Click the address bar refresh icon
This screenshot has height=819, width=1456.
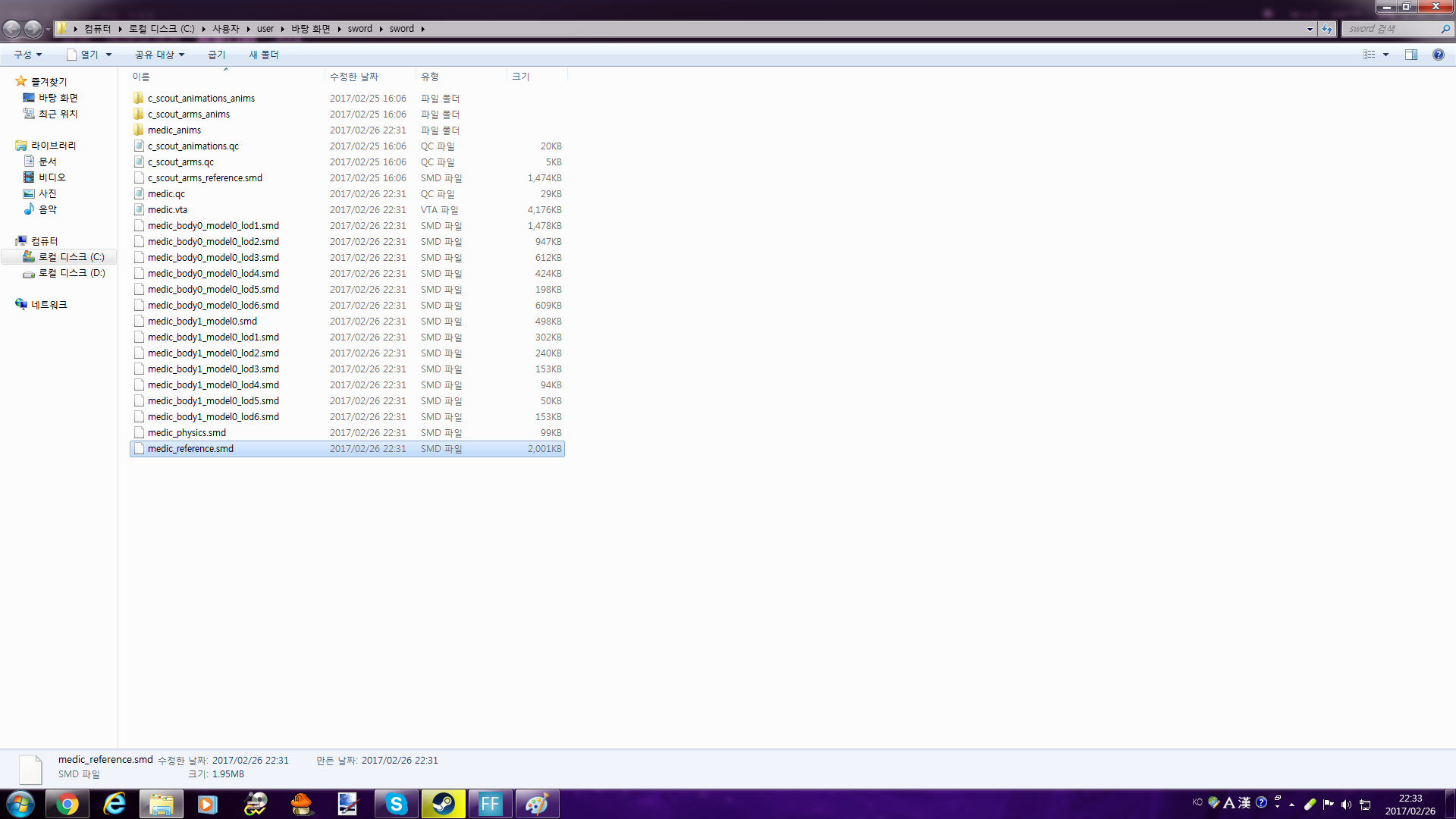[1326, 29]
